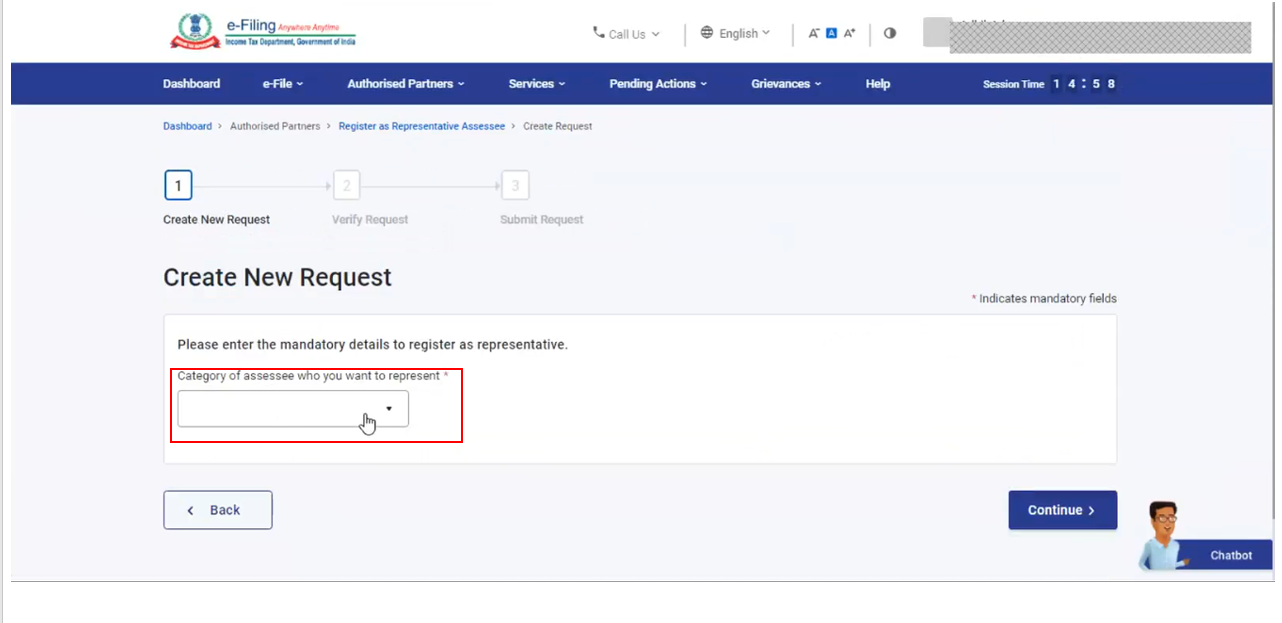The width and height of the screenshot is (1282, 623).
Task: Toggle the dark mode contrast switch
Action: pos(890,33)
